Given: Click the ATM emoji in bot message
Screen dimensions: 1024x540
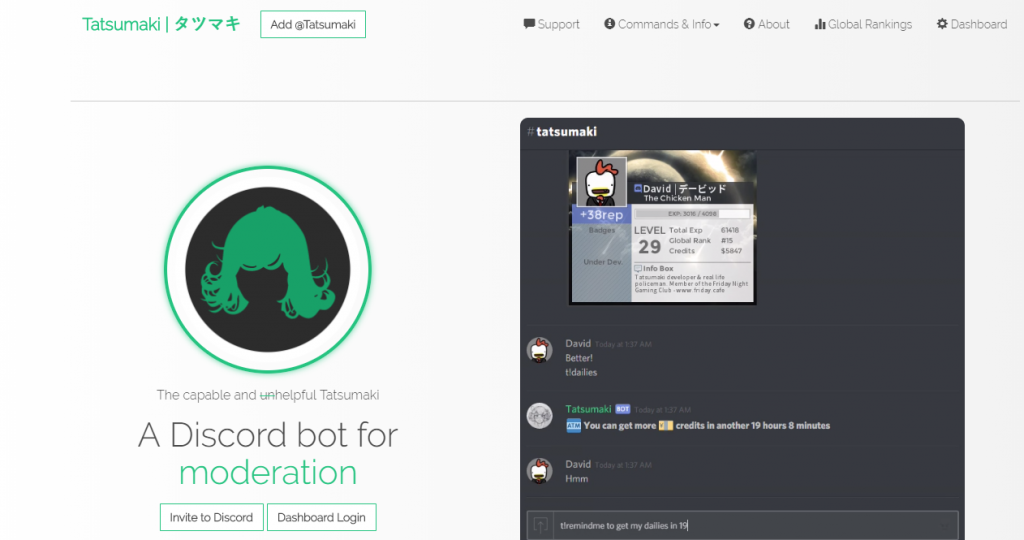Looking at the screenshot, I should coord(573,426).
